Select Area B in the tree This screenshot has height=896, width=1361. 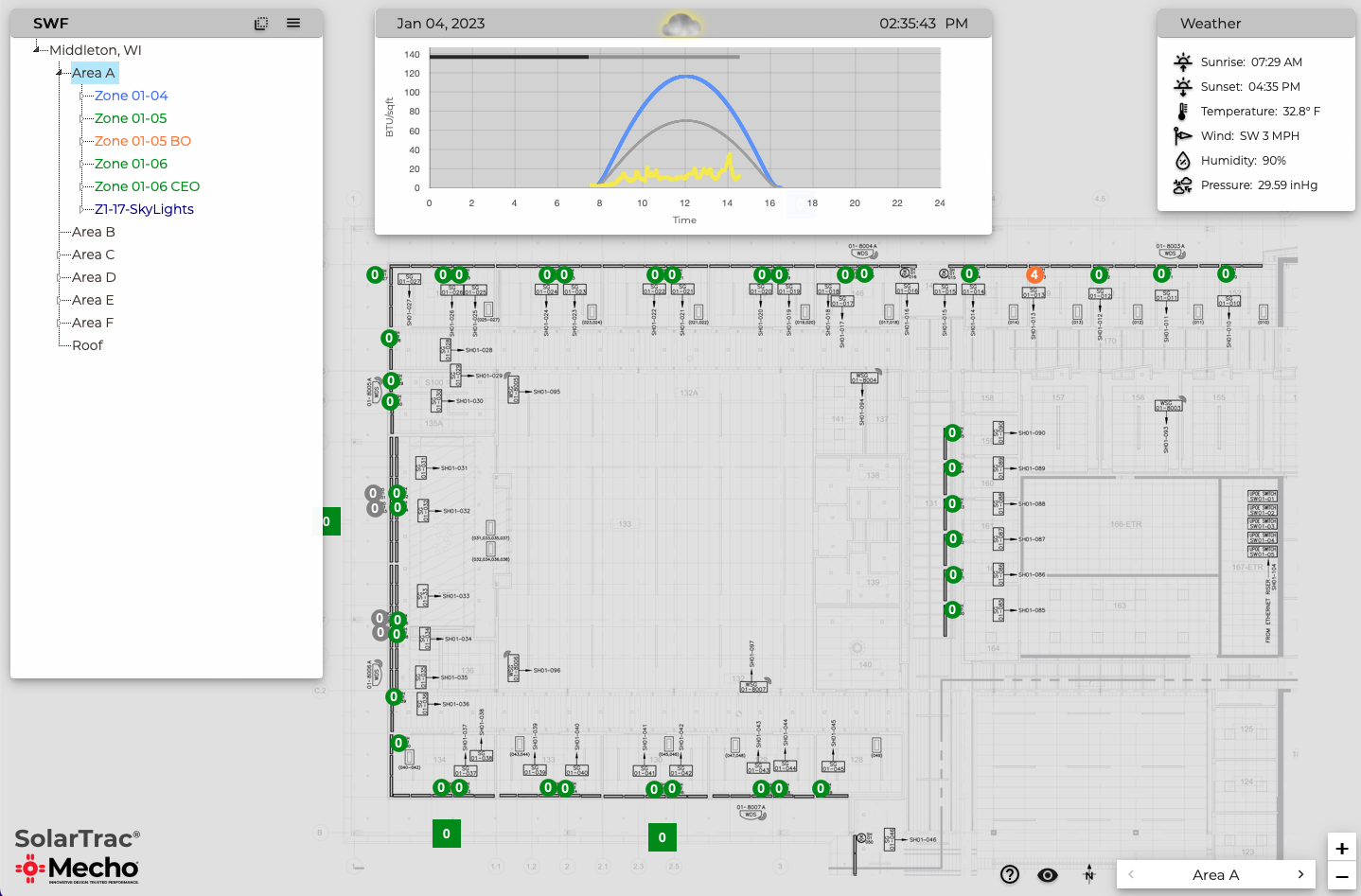point(93,232)
